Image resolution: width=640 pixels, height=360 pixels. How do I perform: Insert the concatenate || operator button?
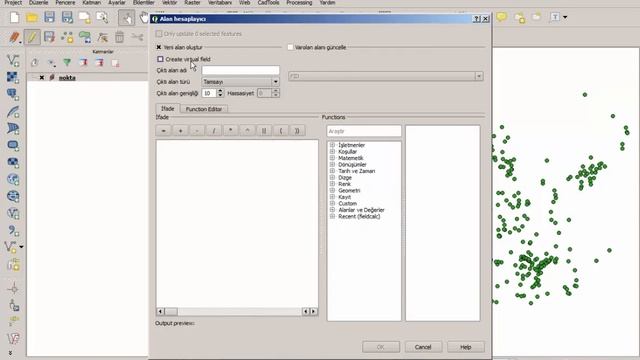pyautogui.click(x=264, y=131)
